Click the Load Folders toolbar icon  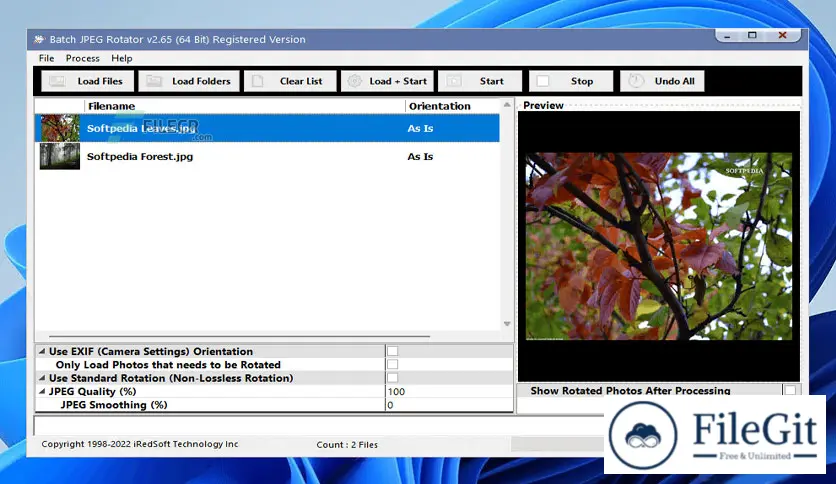click(x=153, y=81)
